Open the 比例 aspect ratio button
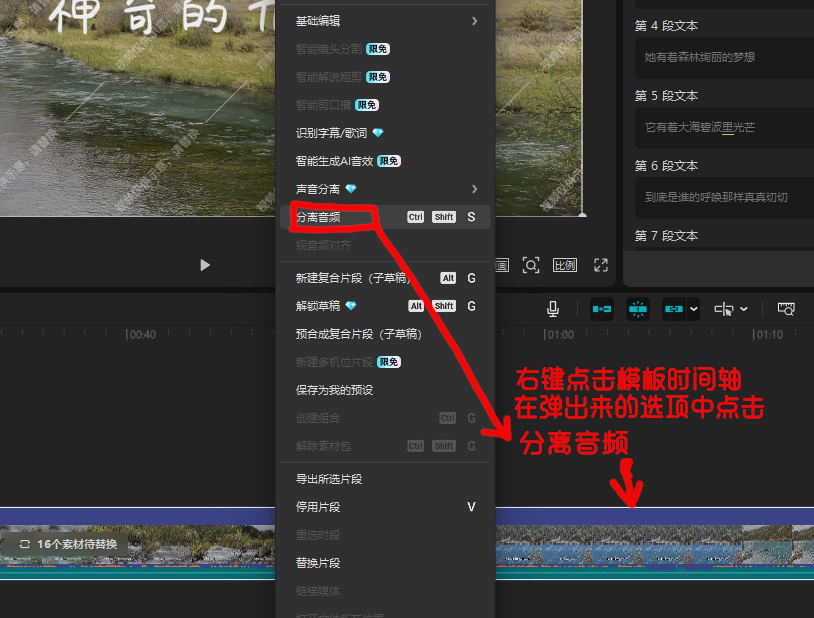Image resolution: width=814 pixels, height=618 pixels. point(565,265)
